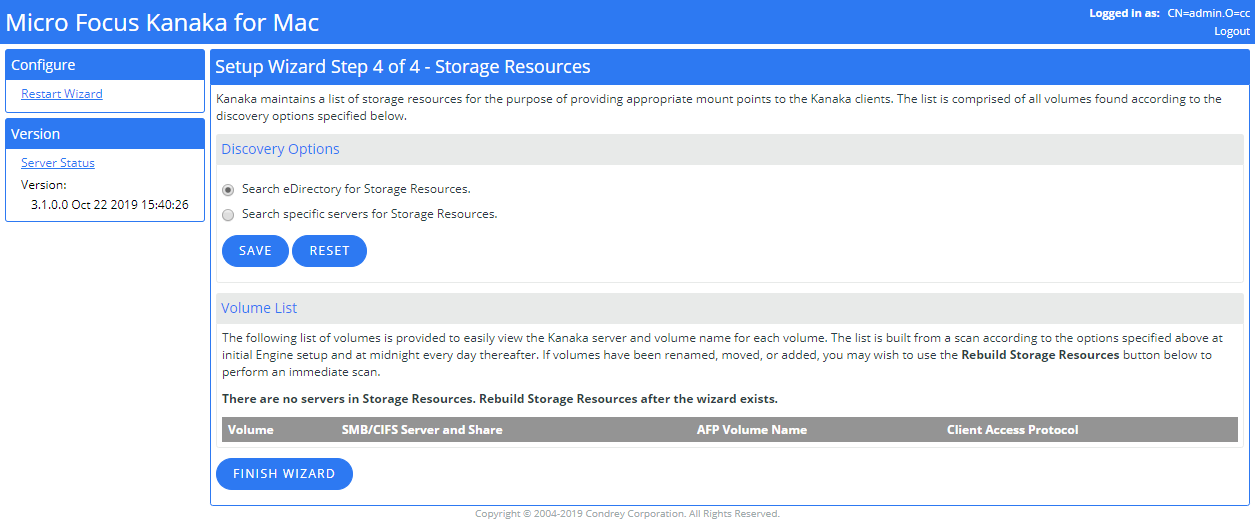Choose Search specific servers radio option
Viewport: 1255px width, 532px height.
pos(228,214)
